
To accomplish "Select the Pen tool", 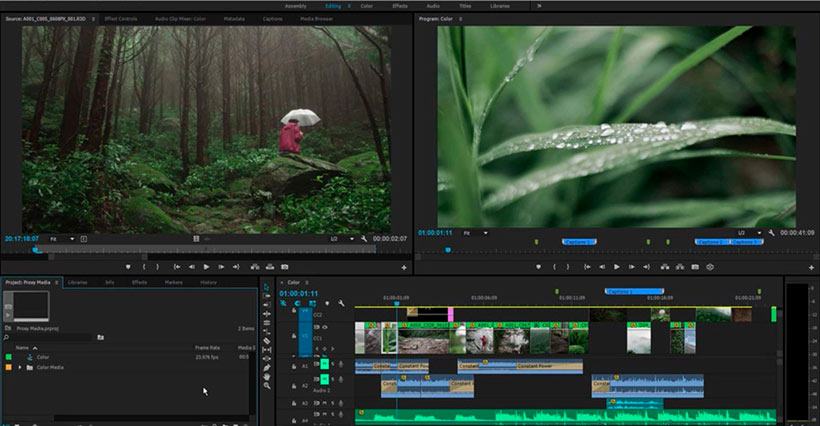I will [267, 367].
